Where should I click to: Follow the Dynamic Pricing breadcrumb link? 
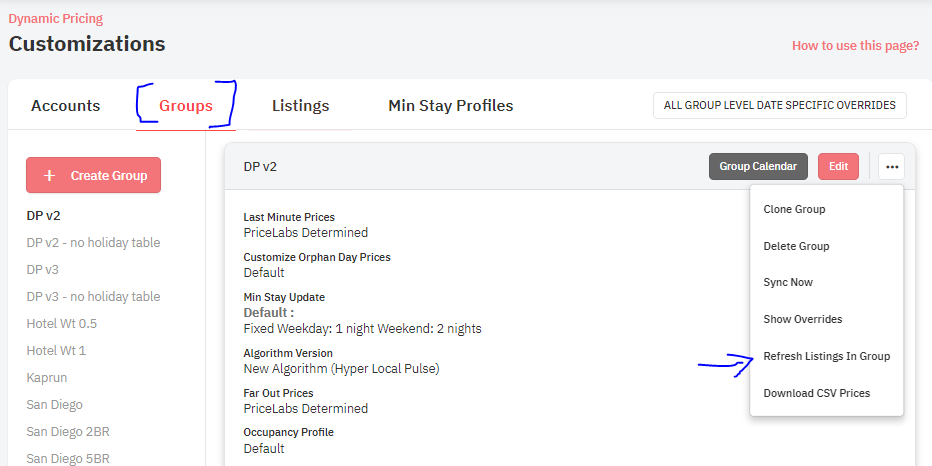click(x=55, y=19)
